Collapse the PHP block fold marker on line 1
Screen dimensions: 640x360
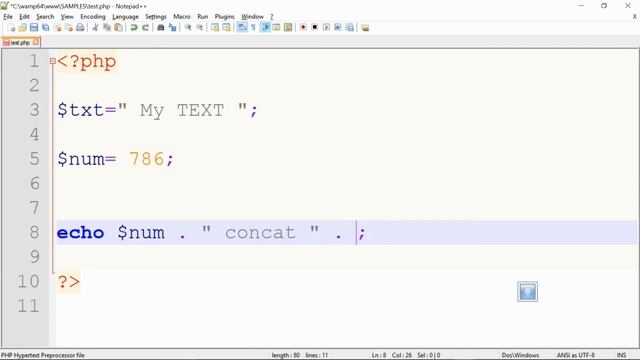pos(52,61)
